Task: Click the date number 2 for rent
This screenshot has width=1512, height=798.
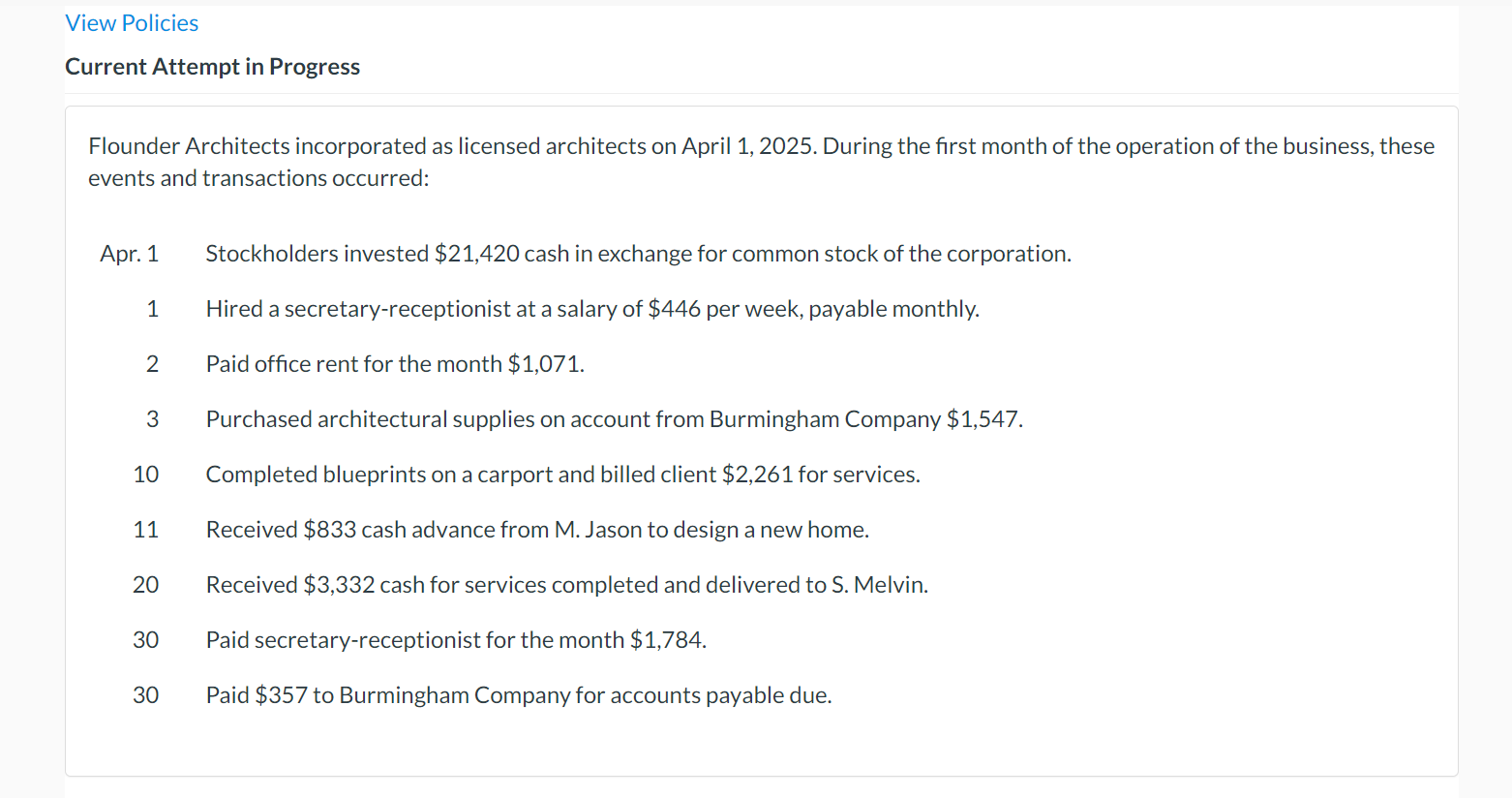Action: pyautogui.click(x=152, y=364)
